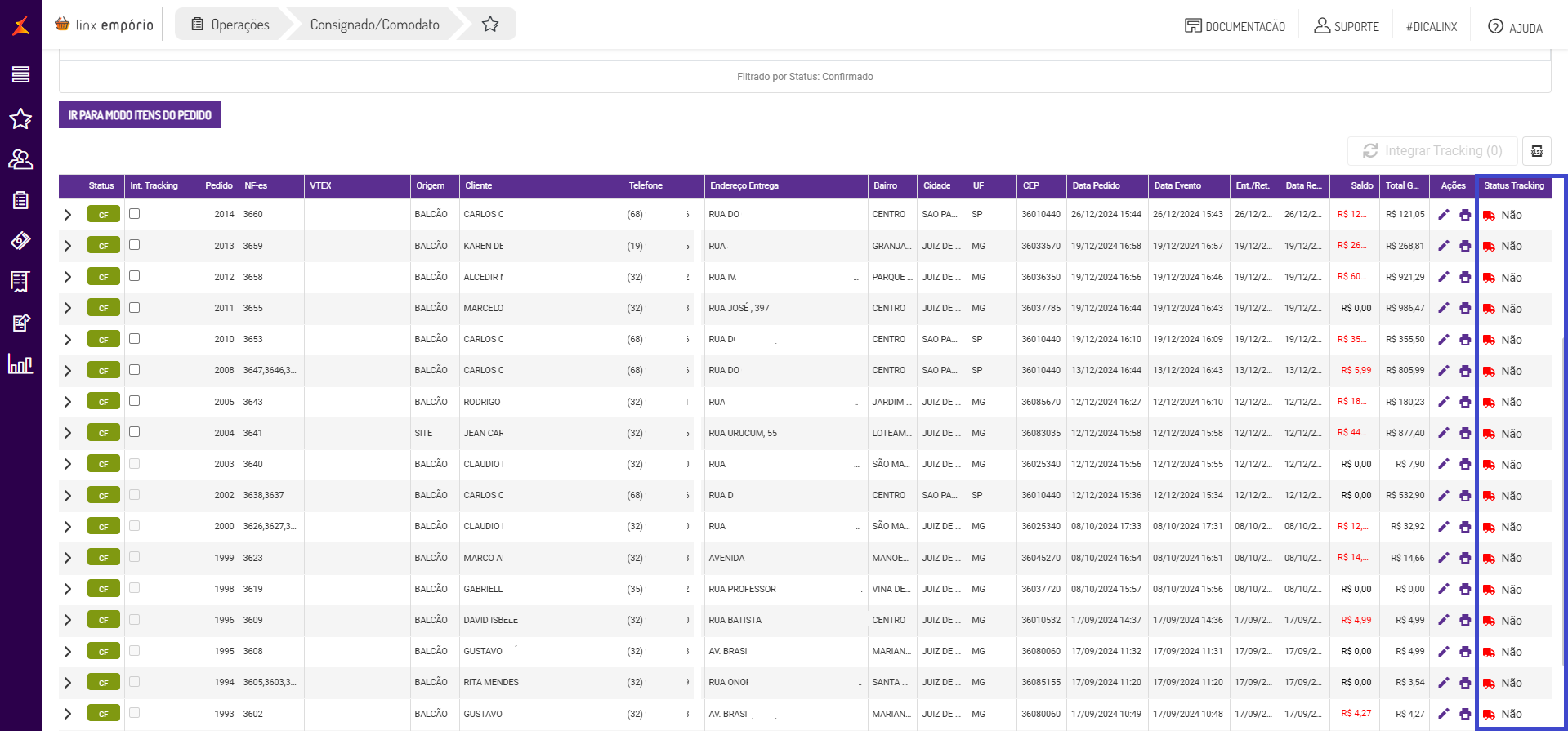Open favorites star icon in left sidebar
This screenshot has height=731, width=1568.
click(20, 119)
